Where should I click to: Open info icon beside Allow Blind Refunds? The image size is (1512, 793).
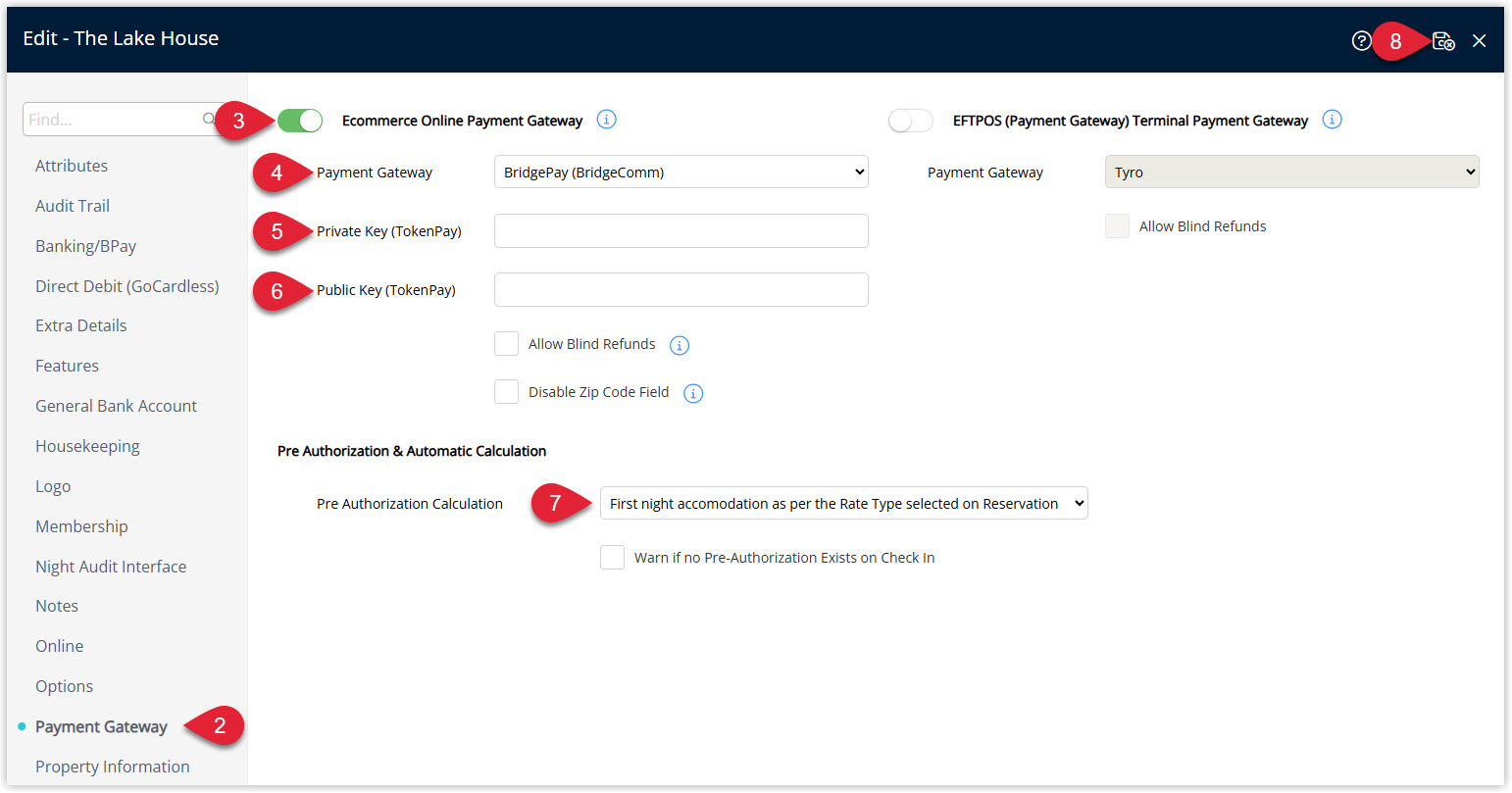click(x=680, y=345)
